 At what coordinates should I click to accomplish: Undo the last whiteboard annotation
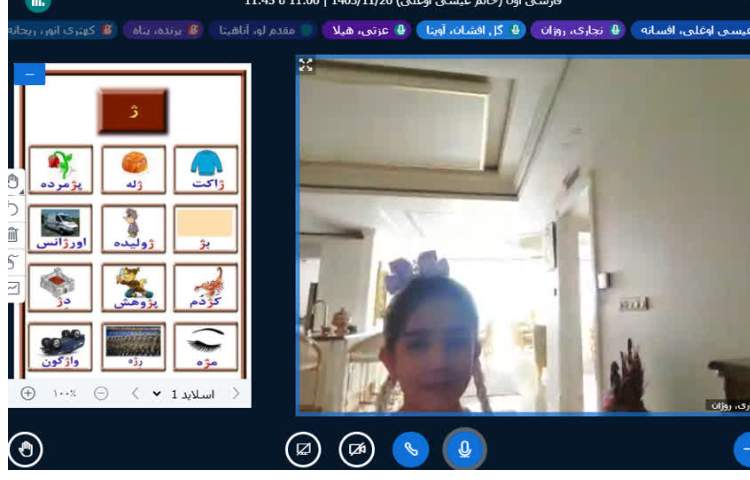point(13,209)
